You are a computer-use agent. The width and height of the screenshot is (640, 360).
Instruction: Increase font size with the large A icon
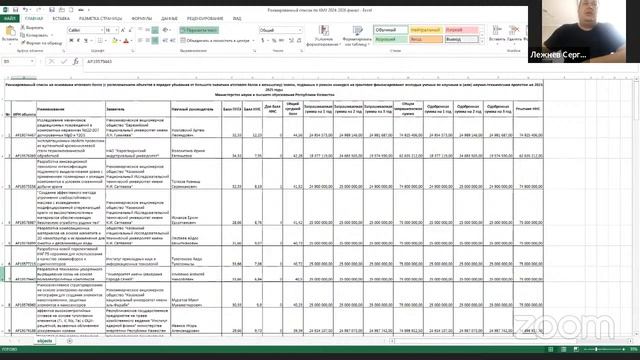pos(123,30)
